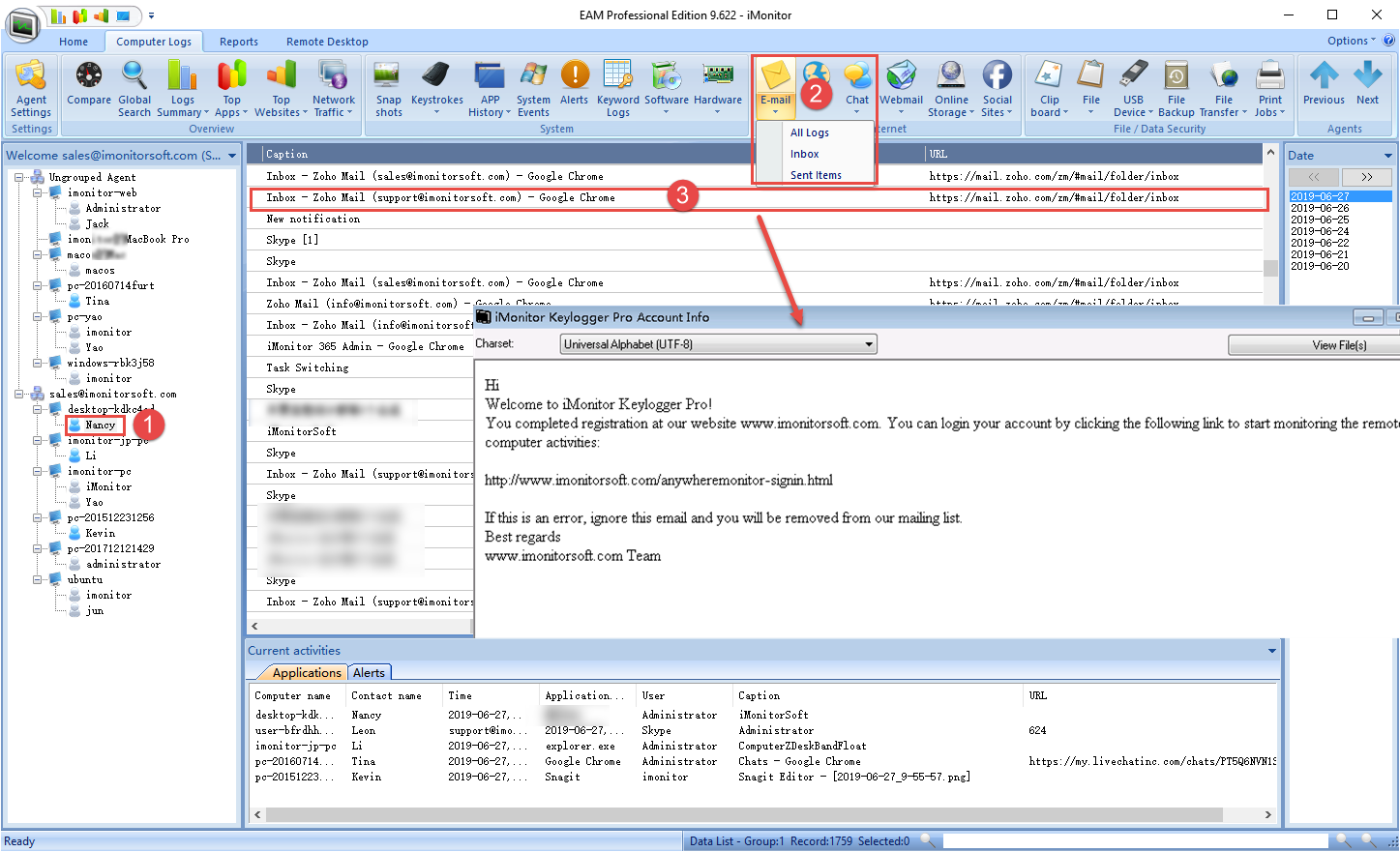Collapse the imonitor-web computer node
Screen dimensions: 1400x852
click(x=37, y=192)
